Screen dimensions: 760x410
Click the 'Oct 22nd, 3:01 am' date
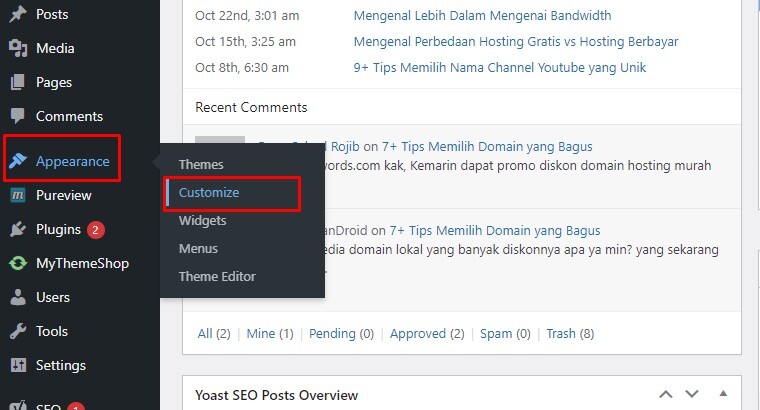click(247, 16)
